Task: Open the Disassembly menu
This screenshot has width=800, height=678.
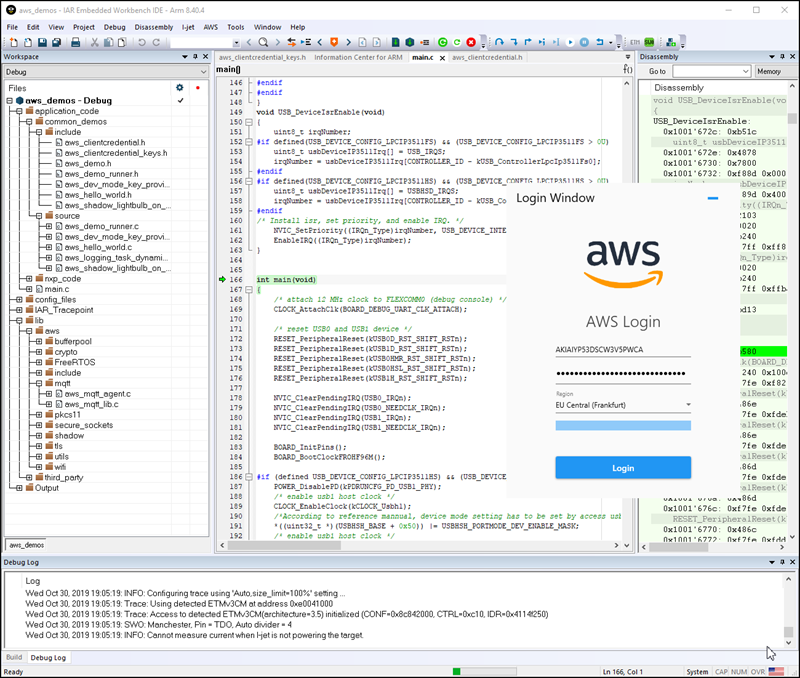Action: [x=153, y=27]
